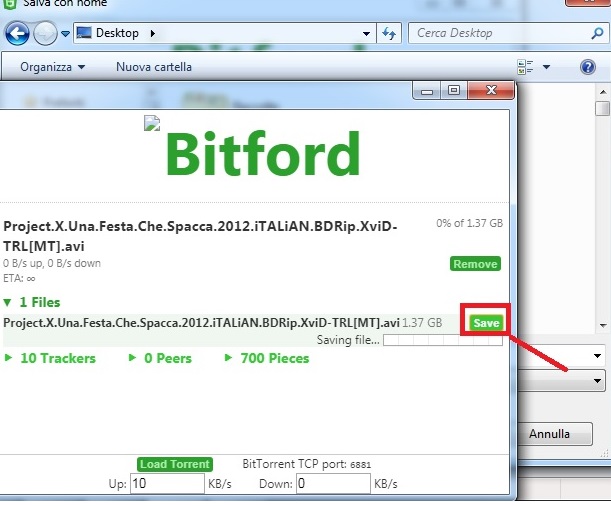Close the Bitford window
The height and width of the screenshot is (506, 611).
491,91
